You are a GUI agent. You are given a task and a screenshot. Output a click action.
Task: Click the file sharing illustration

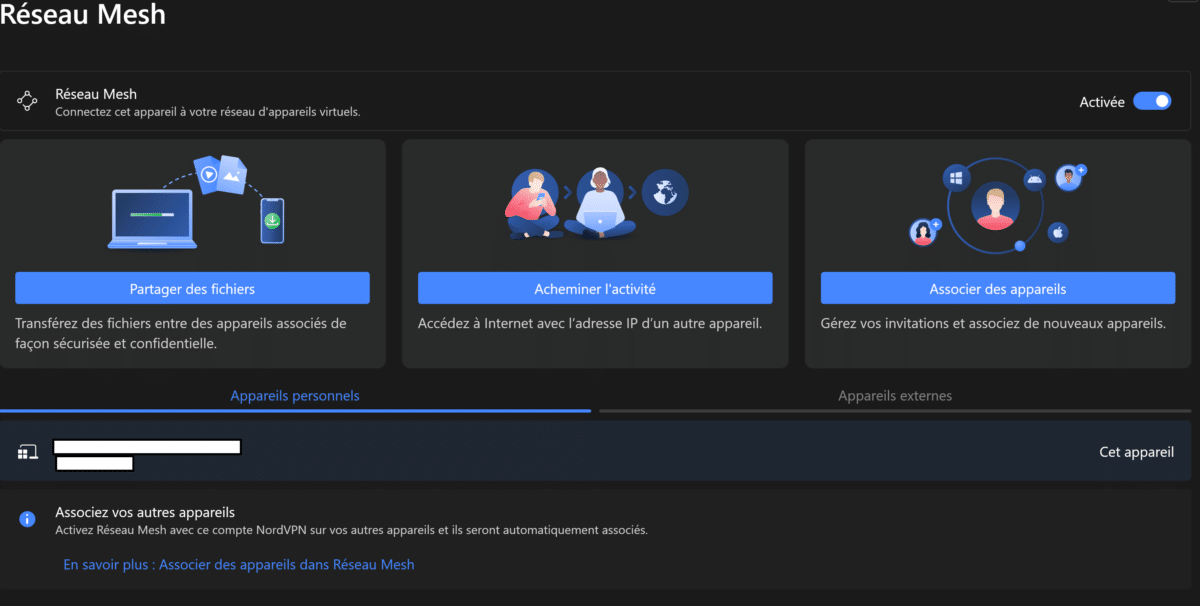tap(197, 201)
